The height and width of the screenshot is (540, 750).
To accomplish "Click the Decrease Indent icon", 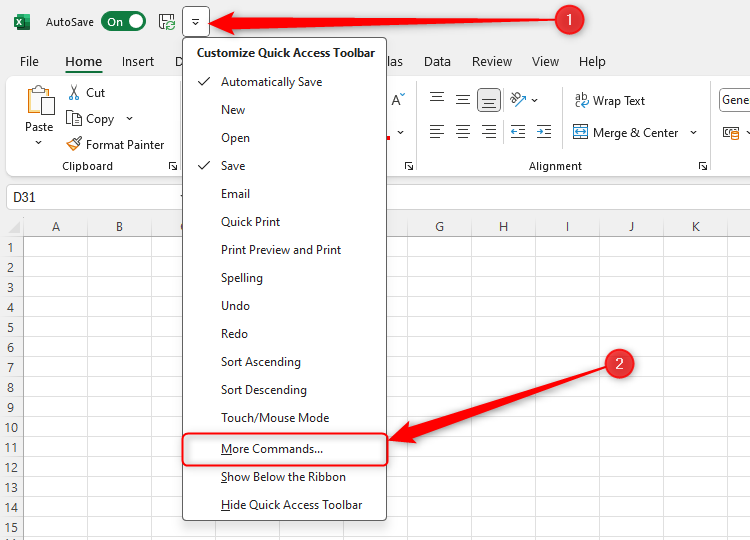I will pos(517,132).
